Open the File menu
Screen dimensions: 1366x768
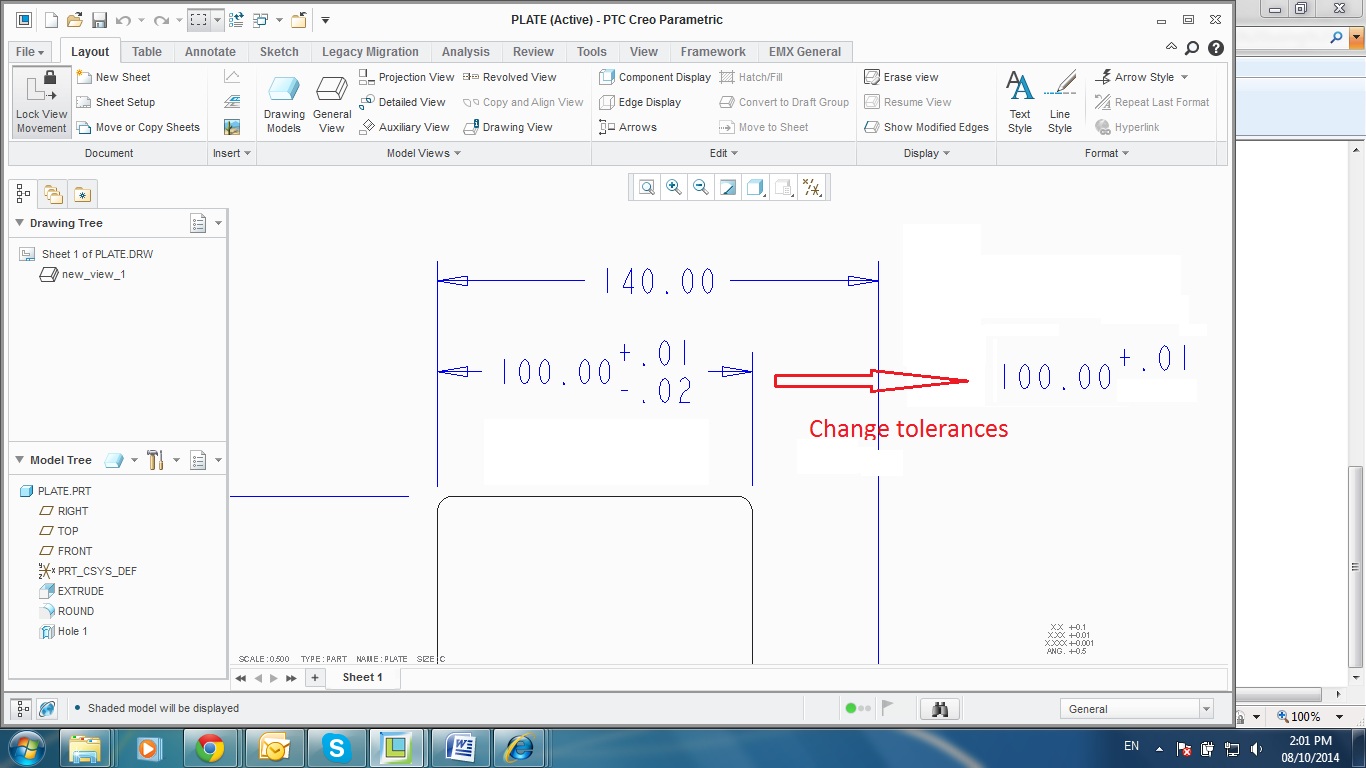click(31, 52)
